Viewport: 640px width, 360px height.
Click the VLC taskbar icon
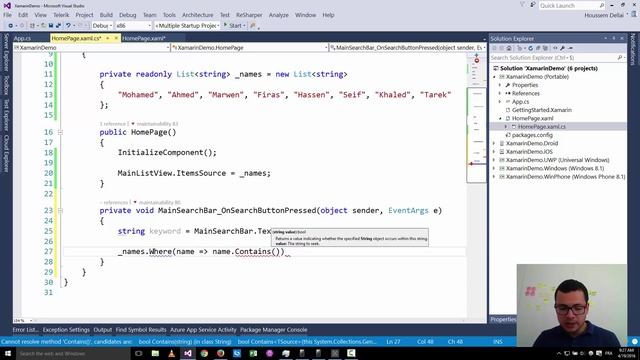171,353
